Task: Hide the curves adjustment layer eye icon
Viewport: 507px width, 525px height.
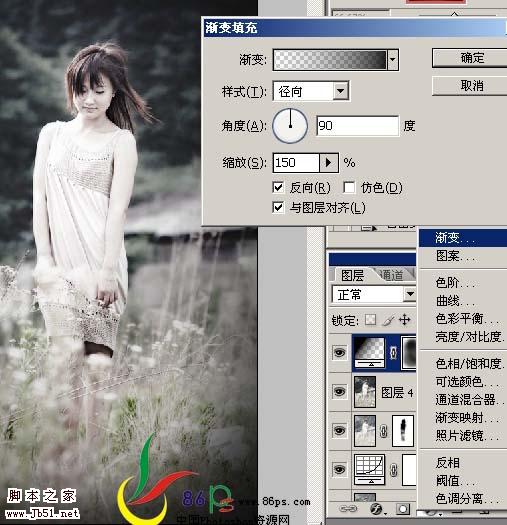Action: tap(339, 469)
